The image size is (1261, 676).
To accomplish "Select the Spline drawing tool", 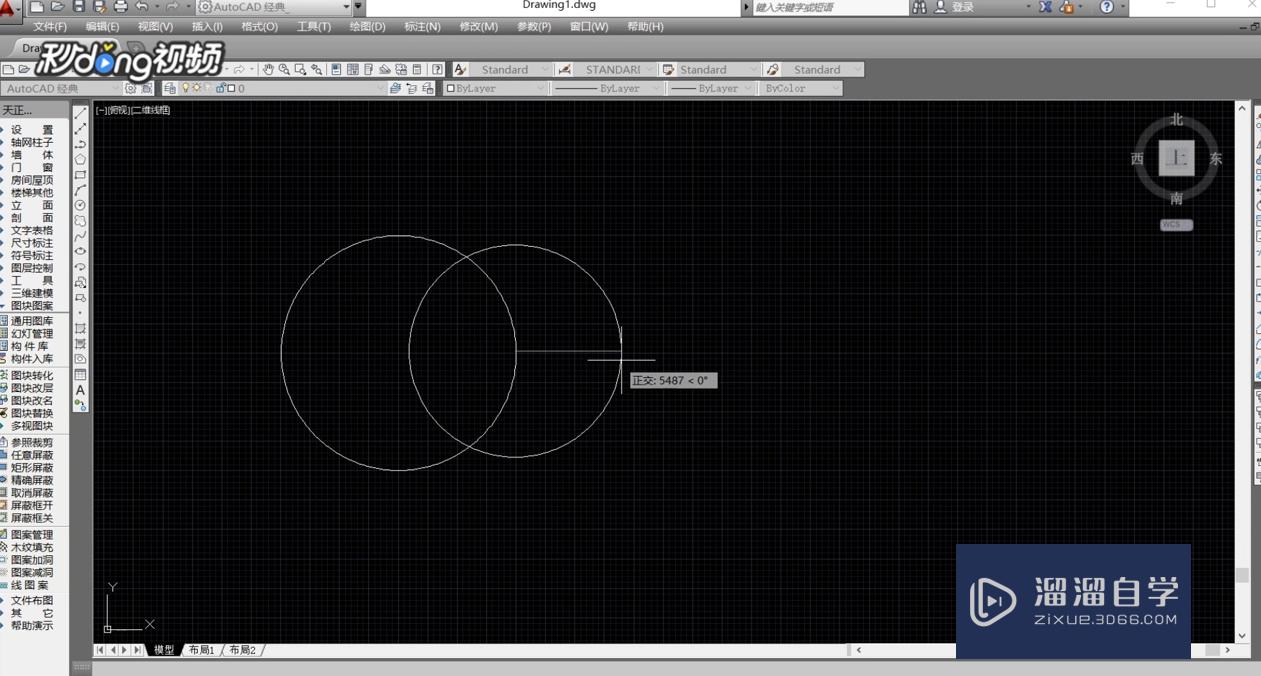I will point(81,236).
